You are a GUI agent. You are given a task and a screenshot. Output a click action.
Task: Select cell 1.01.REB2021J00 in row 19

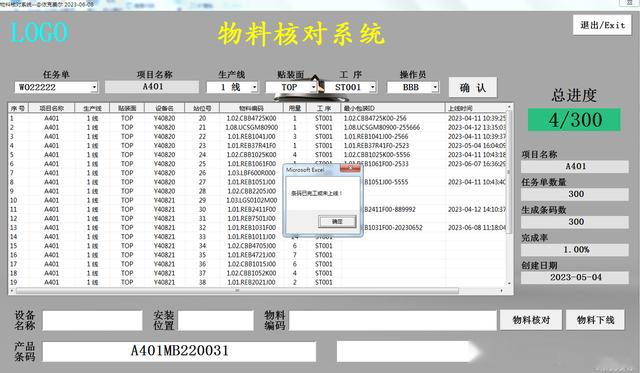(251, 282)
